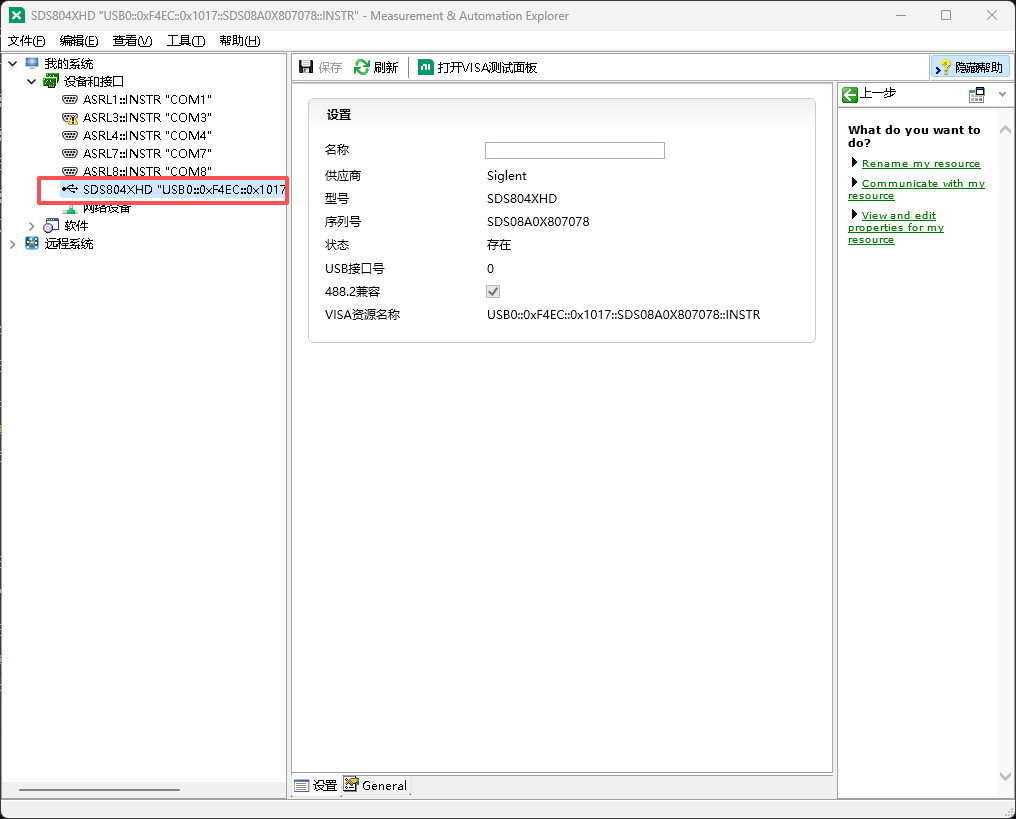Click the Remote Systems (远程系统) icon
Viewport: 1016px width, 819px height.
click(x=32, y=244)
